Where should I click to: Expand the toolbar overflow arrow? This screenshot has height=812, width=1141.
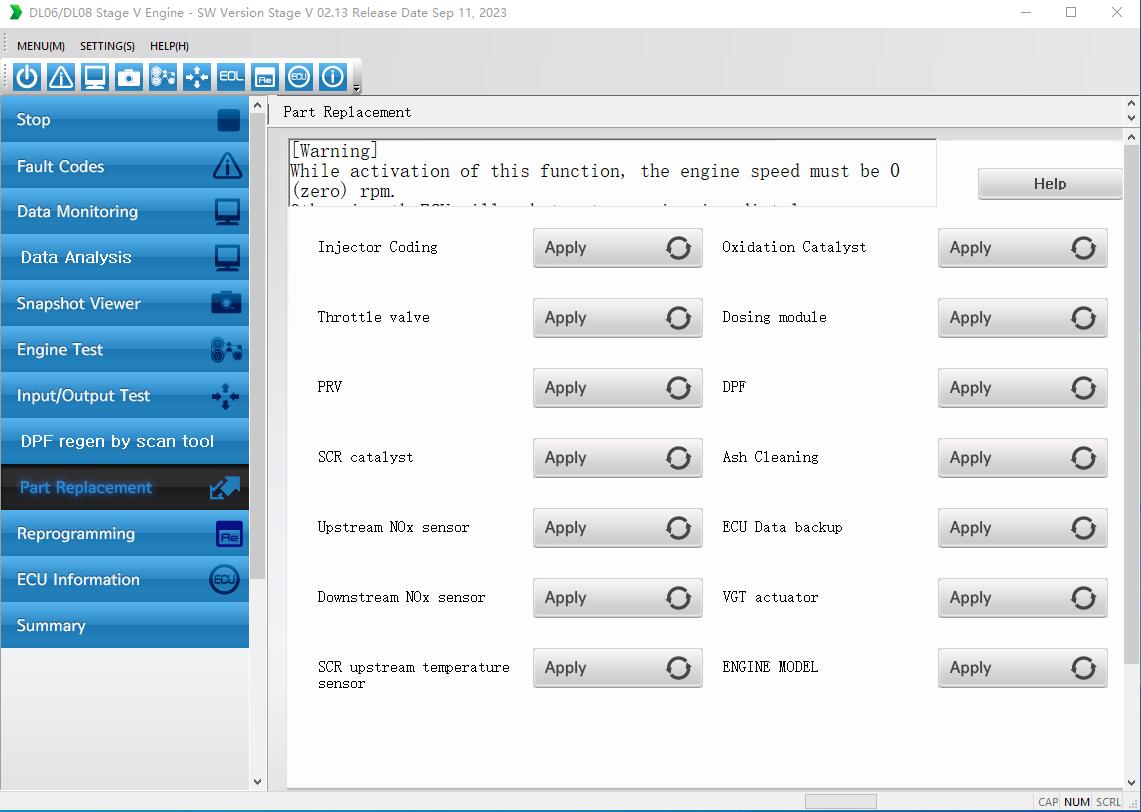pyautogui.click(x=357, y=88)
